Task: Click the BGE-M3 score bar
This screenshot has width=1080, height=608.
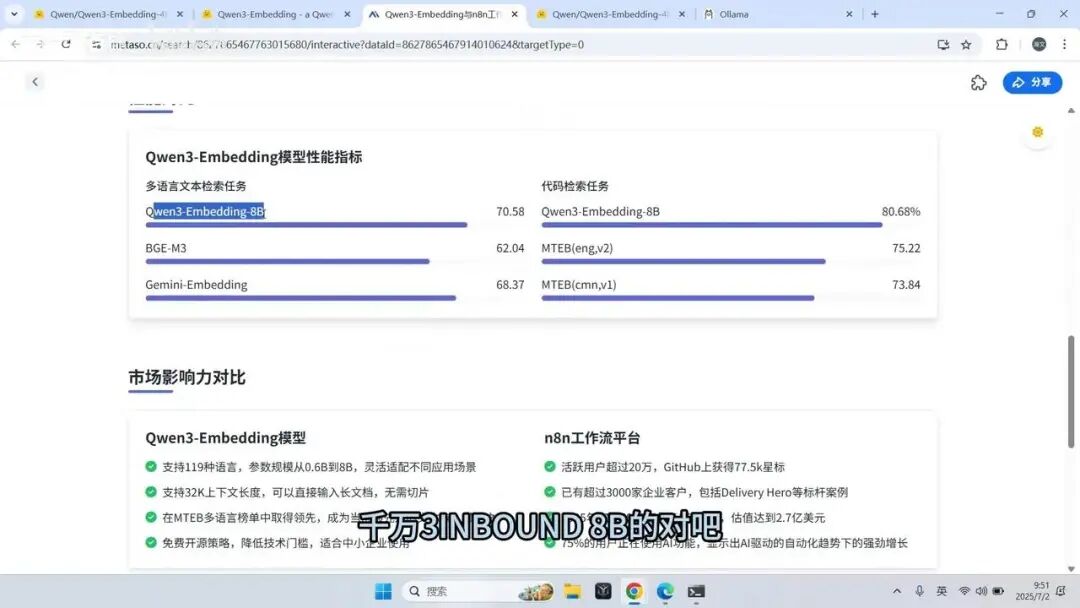Action: coord(287,261)
